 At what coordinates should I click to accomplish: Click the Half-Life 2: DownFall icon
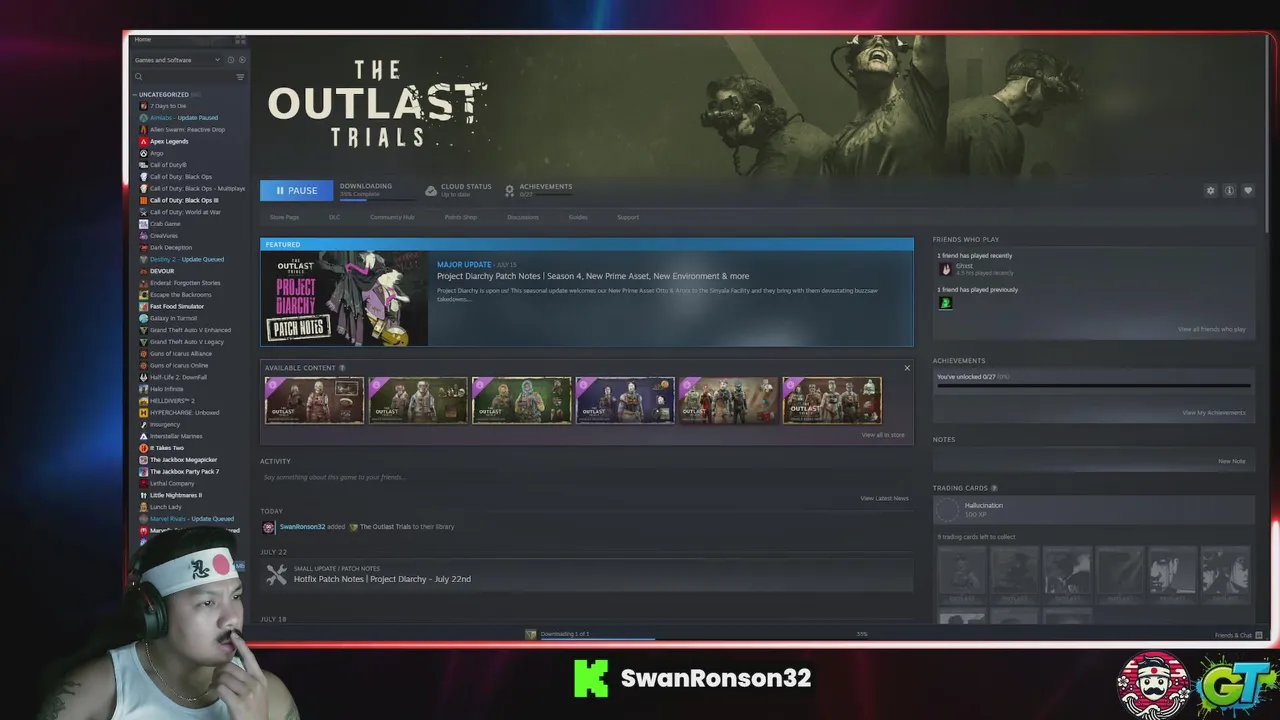click(144, 377)
